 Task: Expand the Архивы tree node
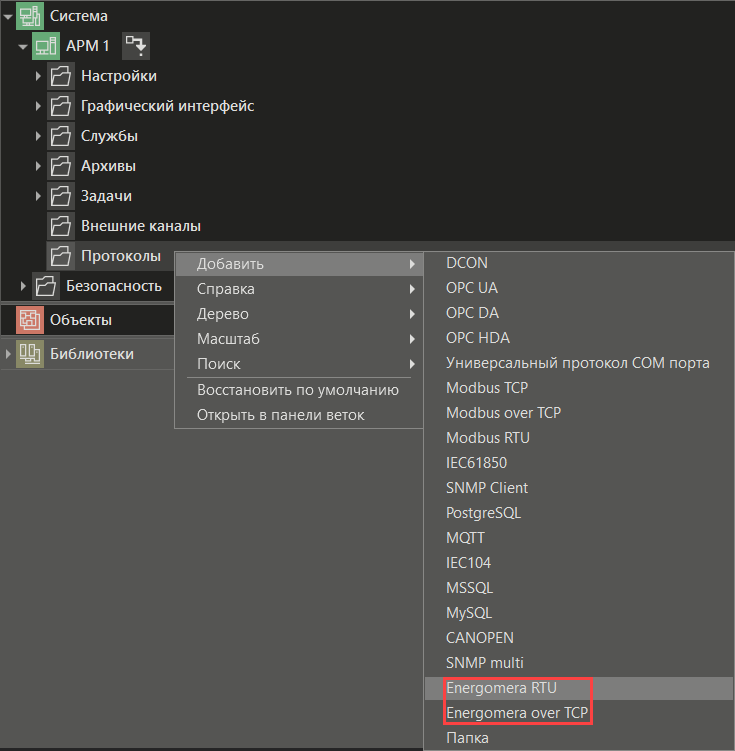point(38,166)
